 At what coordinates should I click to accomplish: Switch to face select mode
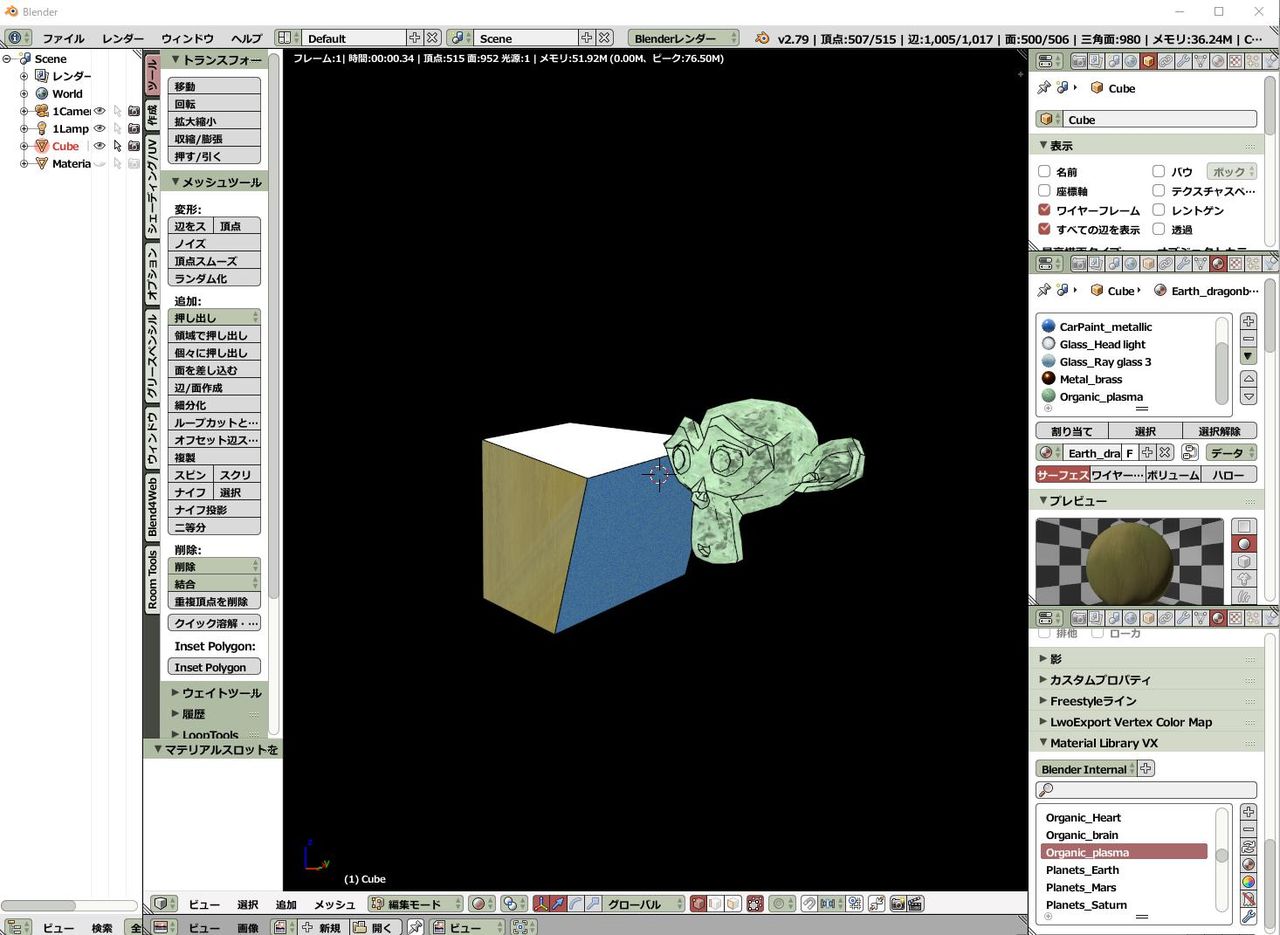(733, 904)
